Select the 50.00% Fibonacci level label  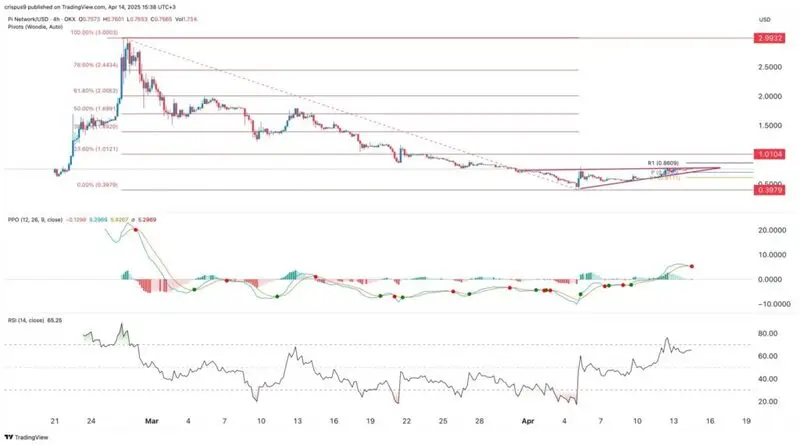(x=96, y=109)
